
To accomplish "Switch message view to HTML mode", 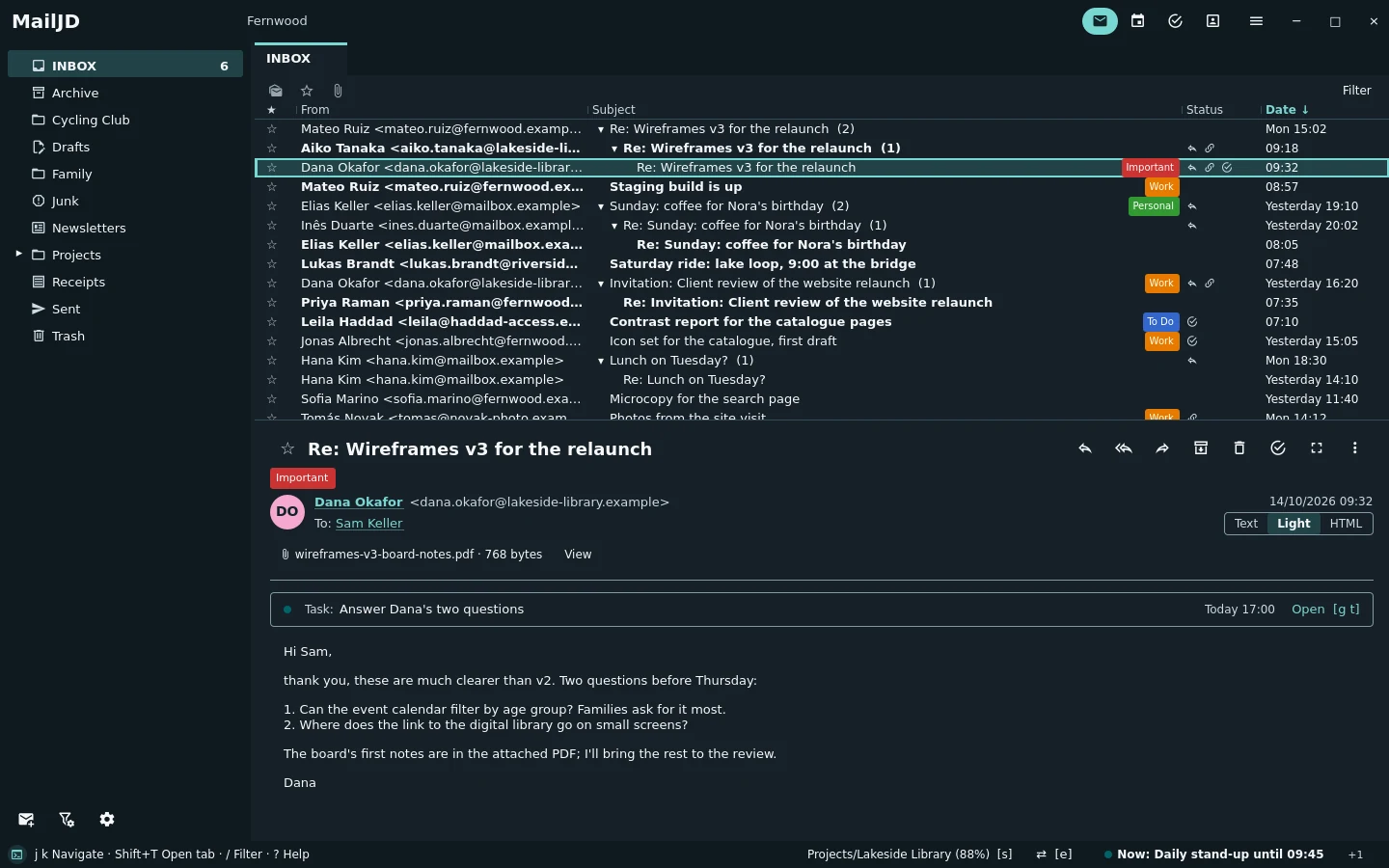I will point(1346,524).
